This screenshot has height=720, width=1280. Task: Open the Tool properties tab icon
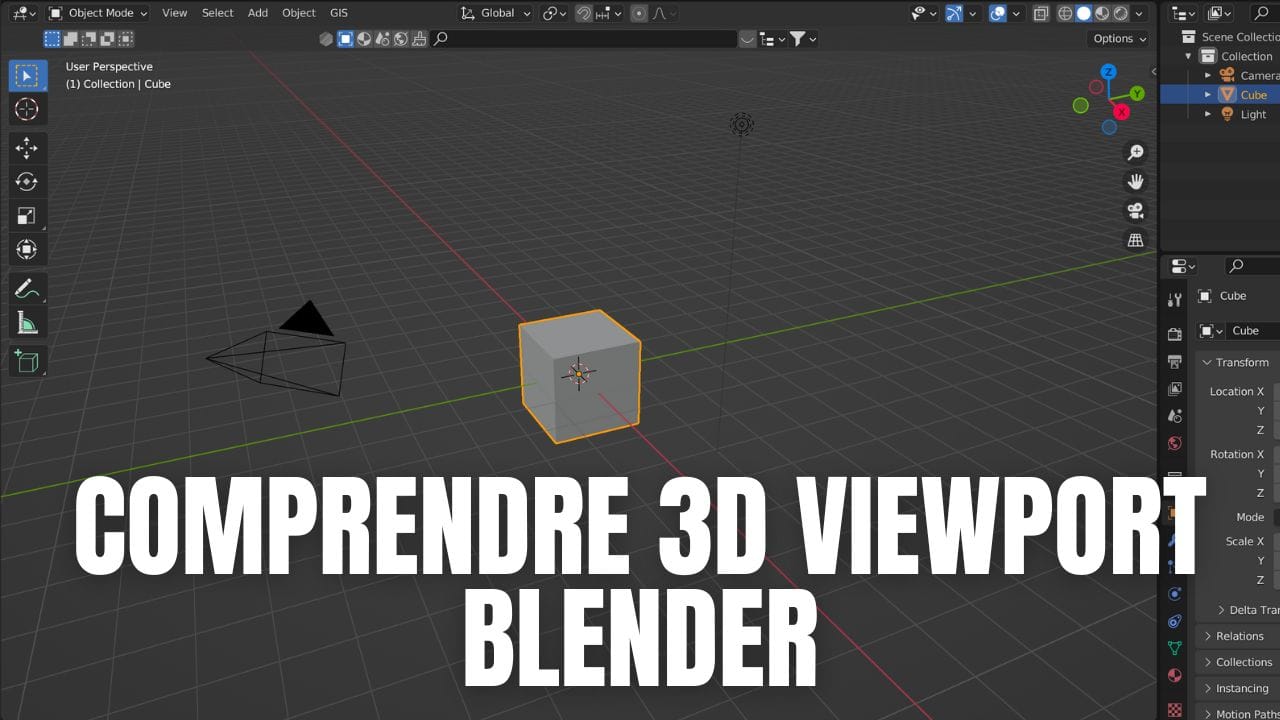point(1175,300)
